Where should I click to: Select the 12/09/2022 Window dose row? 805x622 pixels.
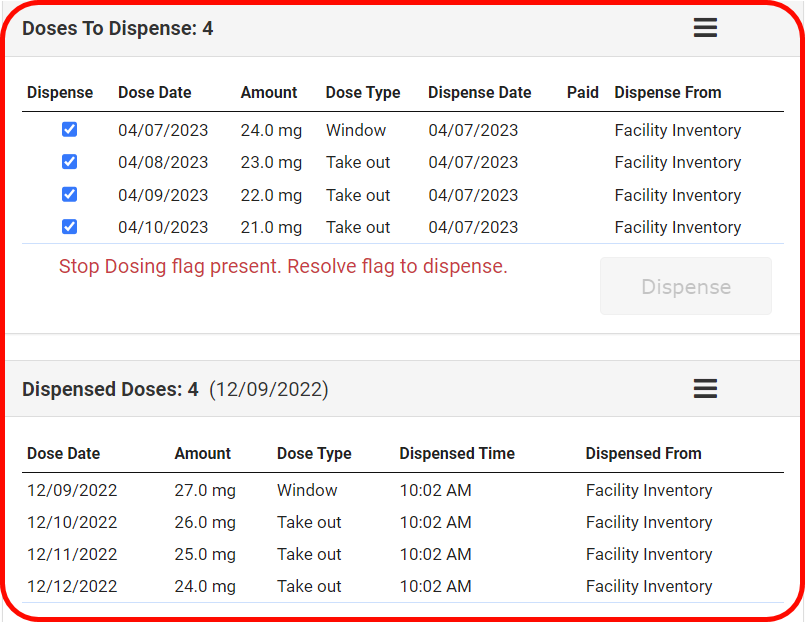[x=300, y=490]
